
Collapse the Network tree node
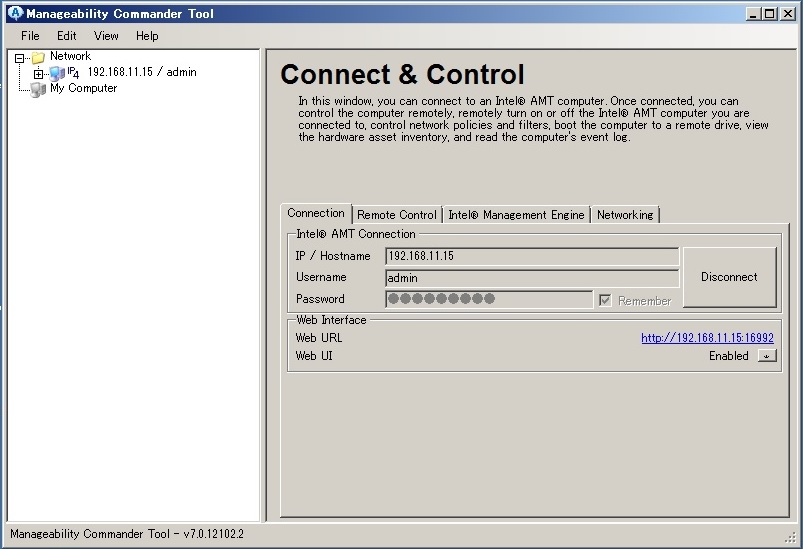20,58
